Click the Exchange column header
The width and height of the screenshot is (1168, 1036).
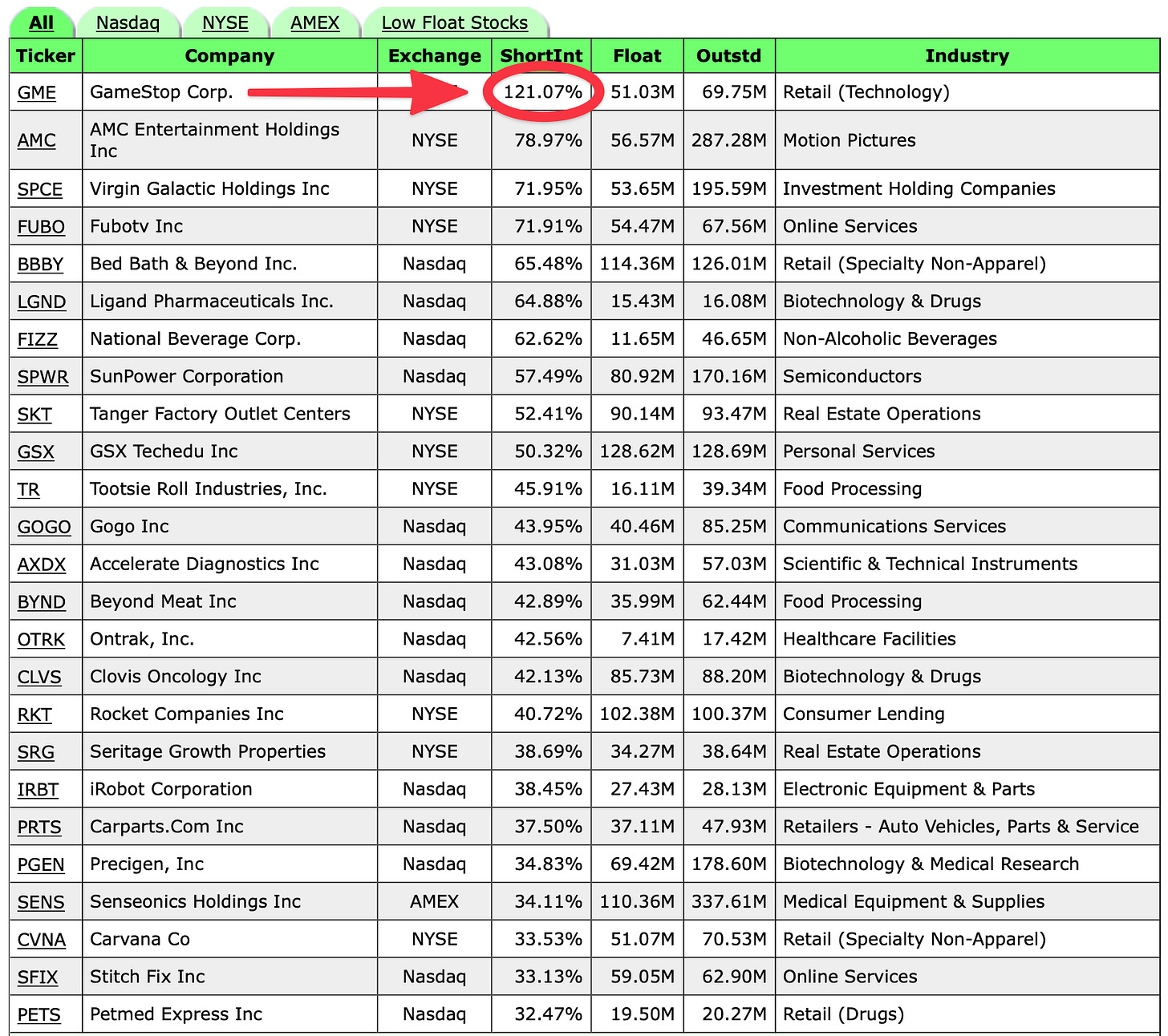435,56
